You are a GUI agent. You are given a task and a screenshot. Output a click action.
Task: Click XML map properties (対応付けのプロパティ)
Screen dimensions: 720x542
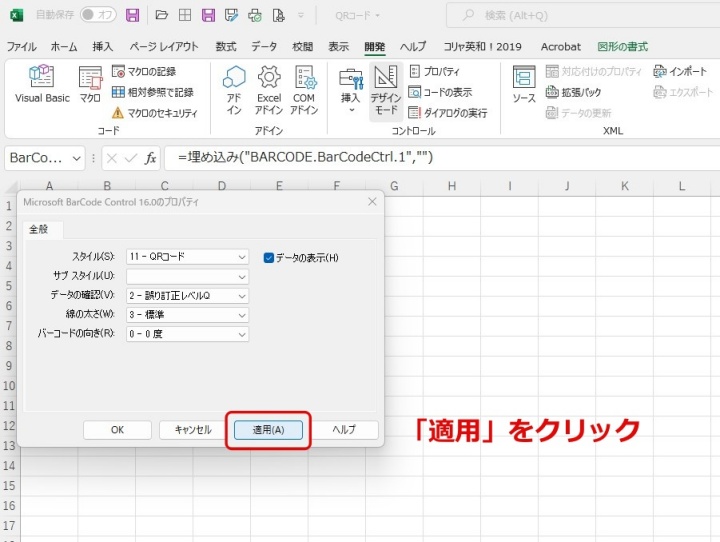point(593,72)
